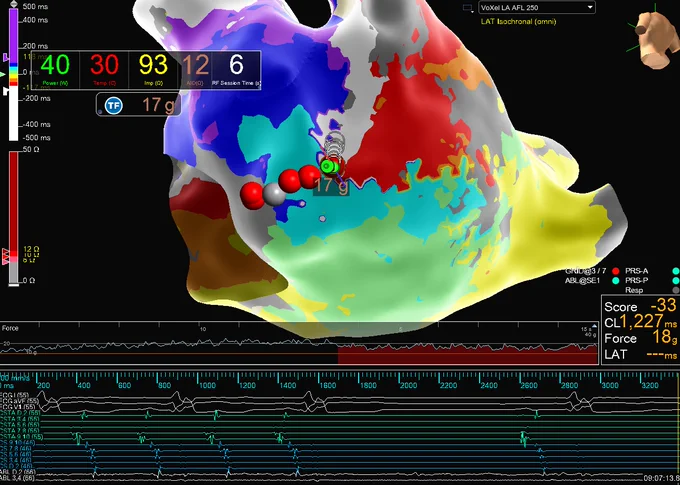Click the ECG aVF channel label
Screen dimensions: 680x485
(20, 402)
